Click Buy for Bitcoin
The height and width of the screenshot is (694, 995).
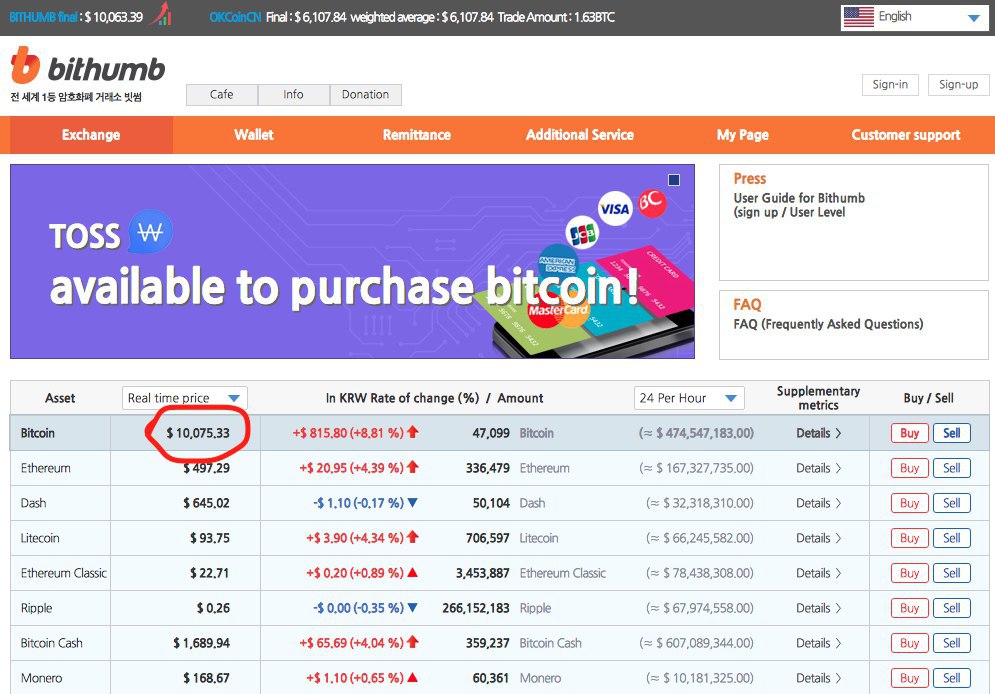click(x=909, y=433)
